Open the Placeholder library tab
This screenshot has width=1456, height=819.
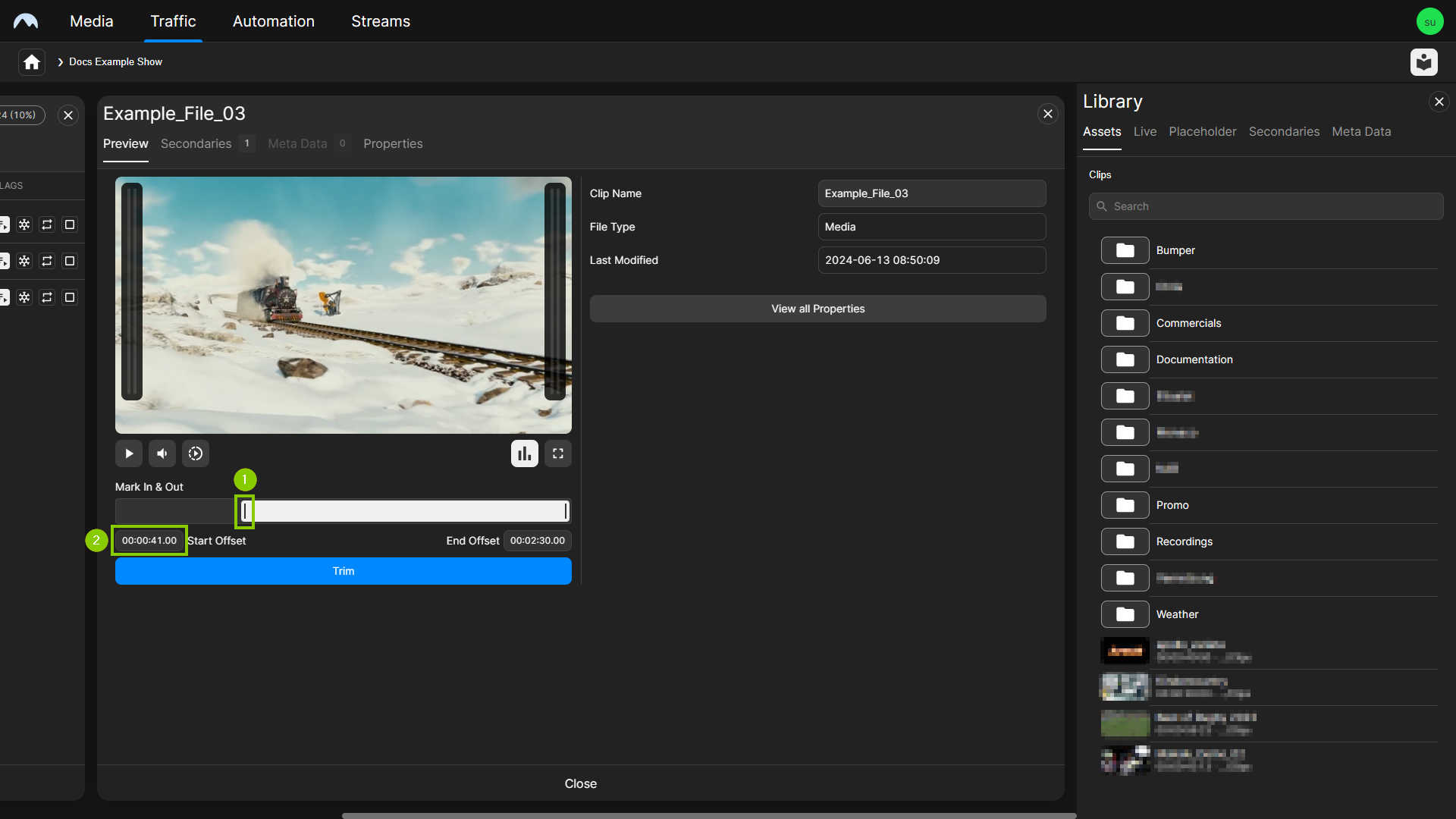1202,132
